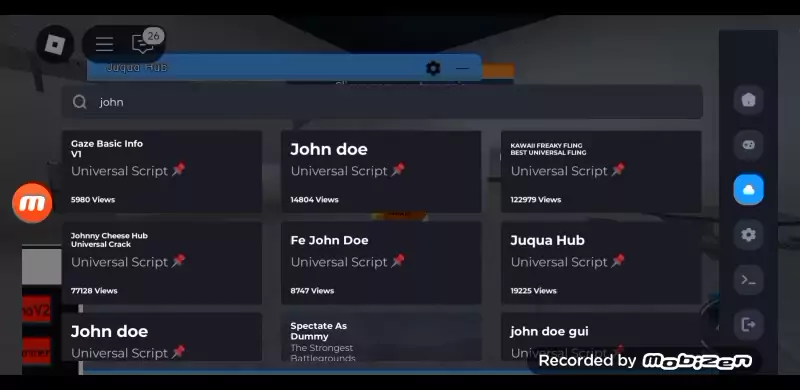Screen dimensions: 800x390
Task: Open Juqua Hub gear settings
Action: coord(433,68)
